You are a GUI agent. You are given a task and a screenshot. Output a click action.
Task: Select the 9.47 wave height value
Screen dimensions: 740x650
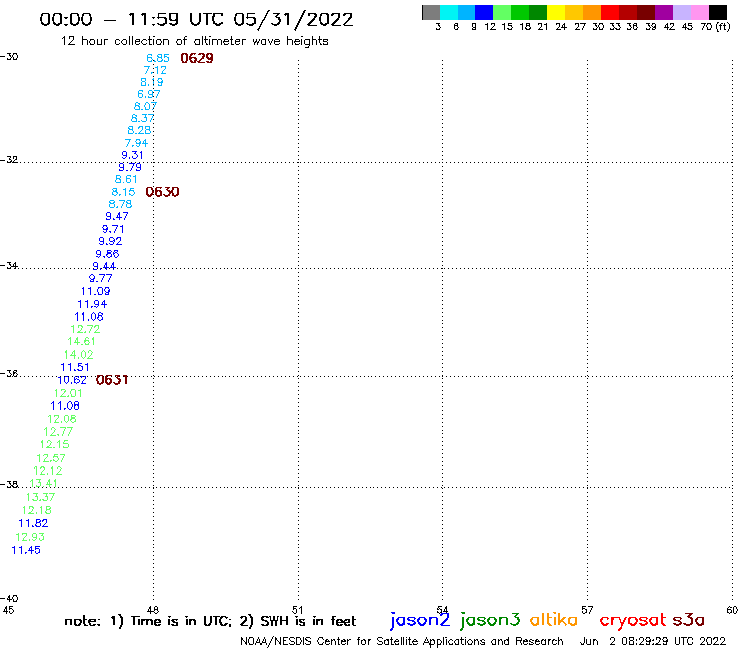[117, 216]
